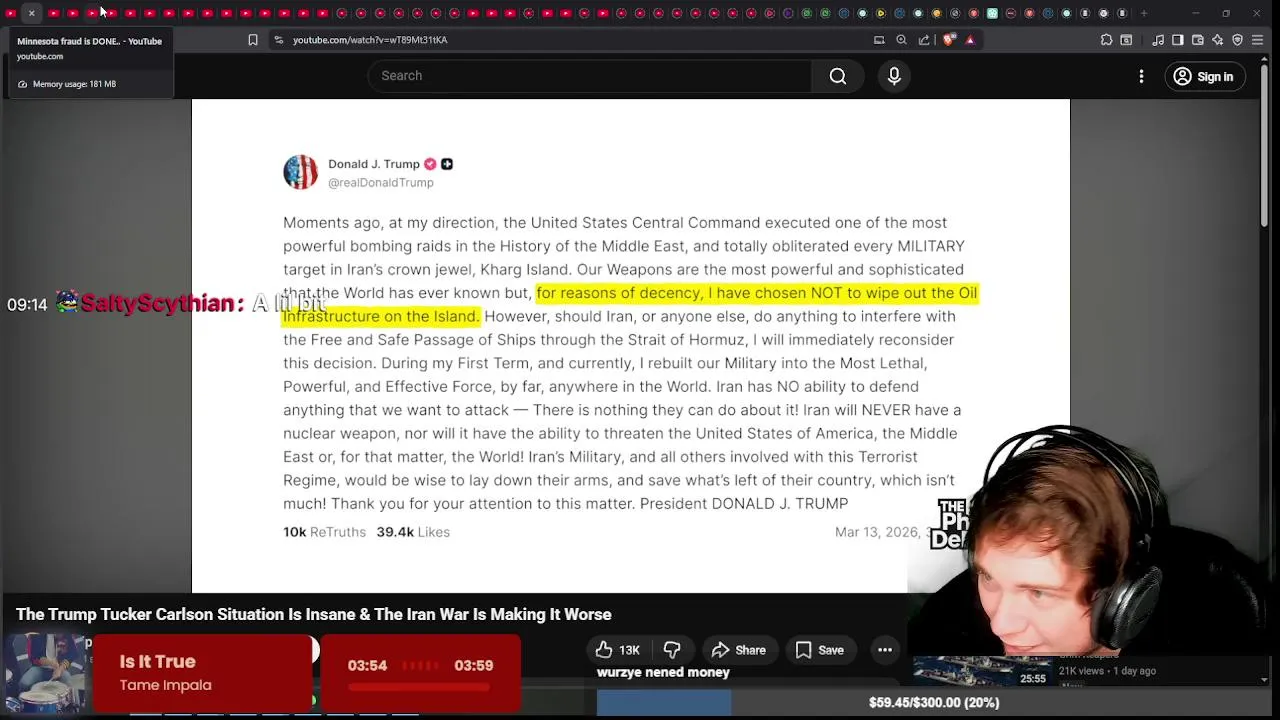
Task: Click the Donald J. Trump profile avatar
Action: pos(300,172)
